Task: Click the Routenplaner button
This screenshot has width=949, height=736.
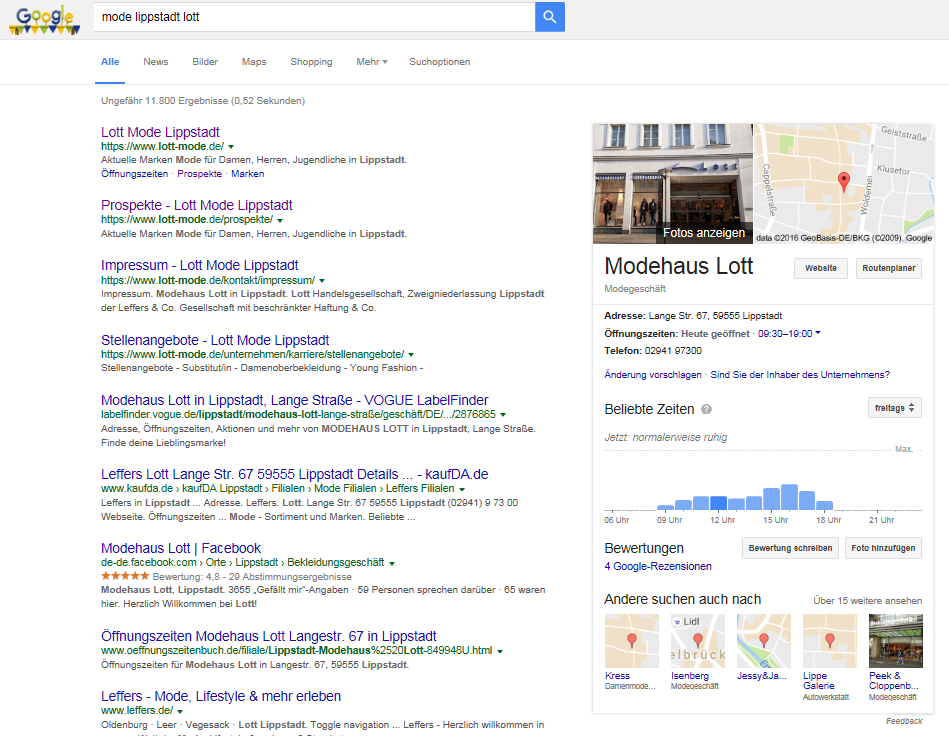Action: (888, 268)
